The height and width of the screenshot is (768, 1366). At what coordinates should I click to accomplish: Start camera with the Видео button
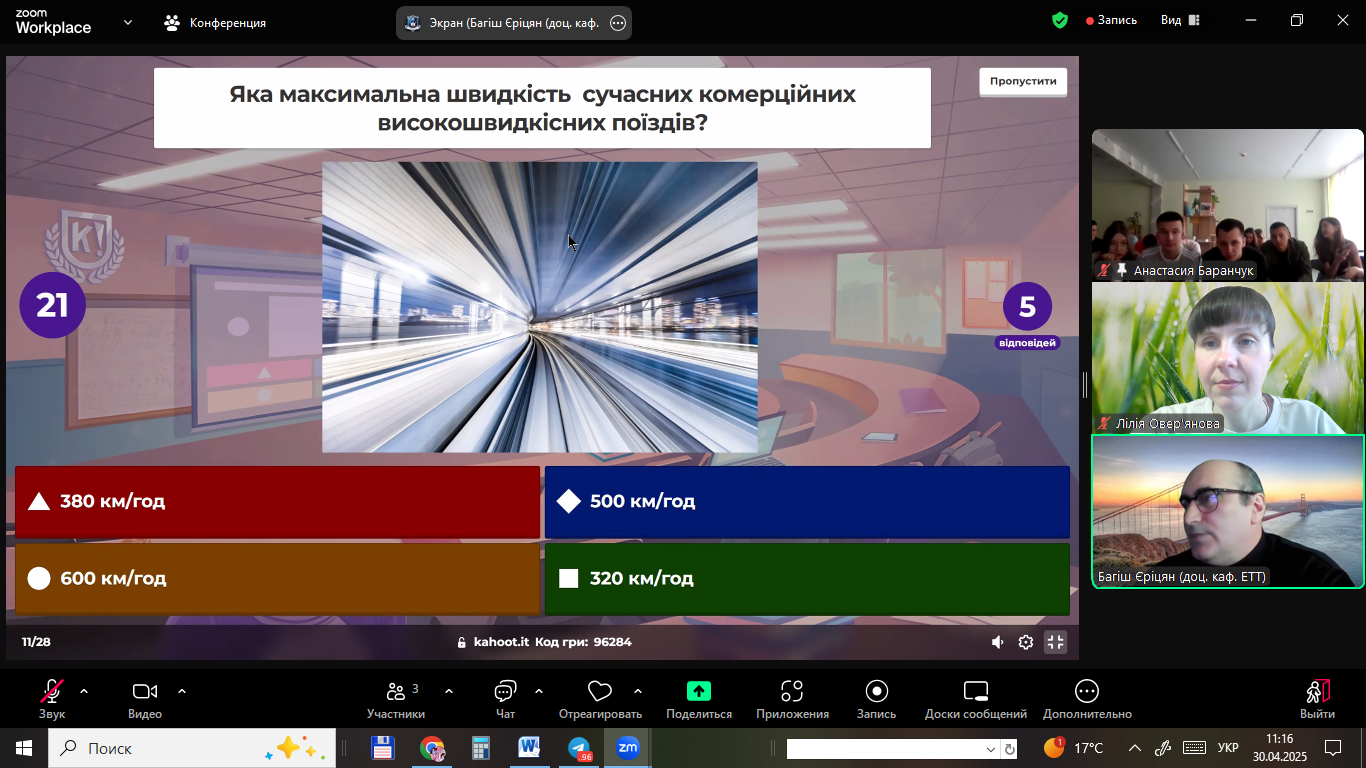145,691
